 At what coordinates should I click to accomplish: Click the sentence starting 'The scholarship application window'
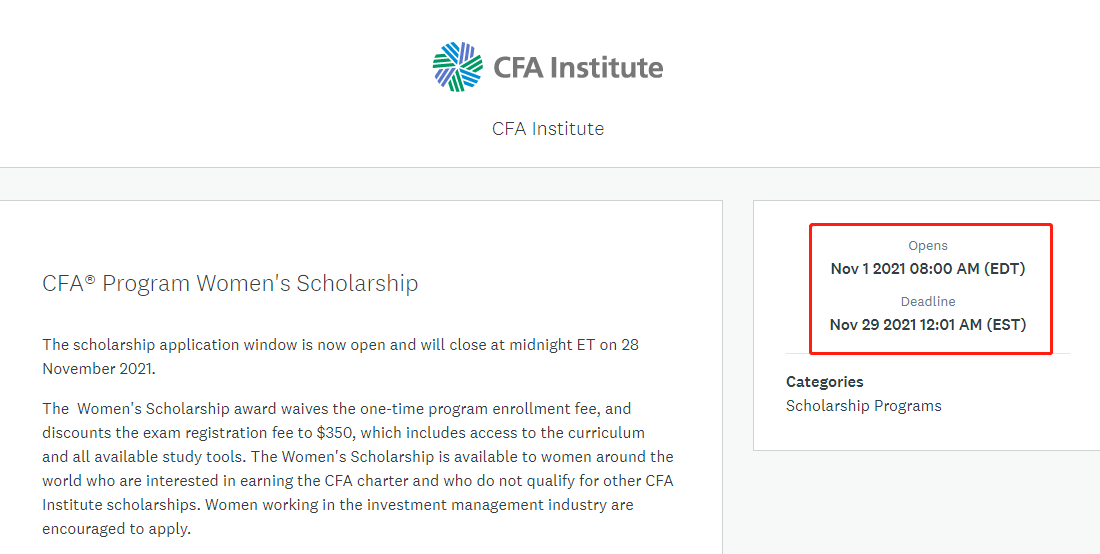pos(340,356)
